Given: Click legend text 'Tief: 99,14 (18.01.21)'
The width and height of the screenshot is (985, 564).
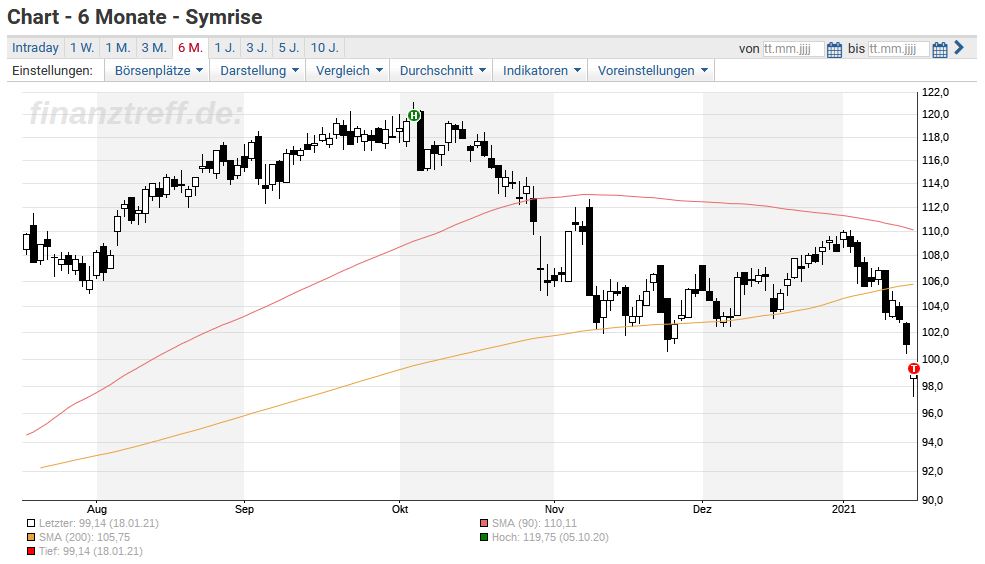Looking at the screenshot, I should tap(90, 551).
